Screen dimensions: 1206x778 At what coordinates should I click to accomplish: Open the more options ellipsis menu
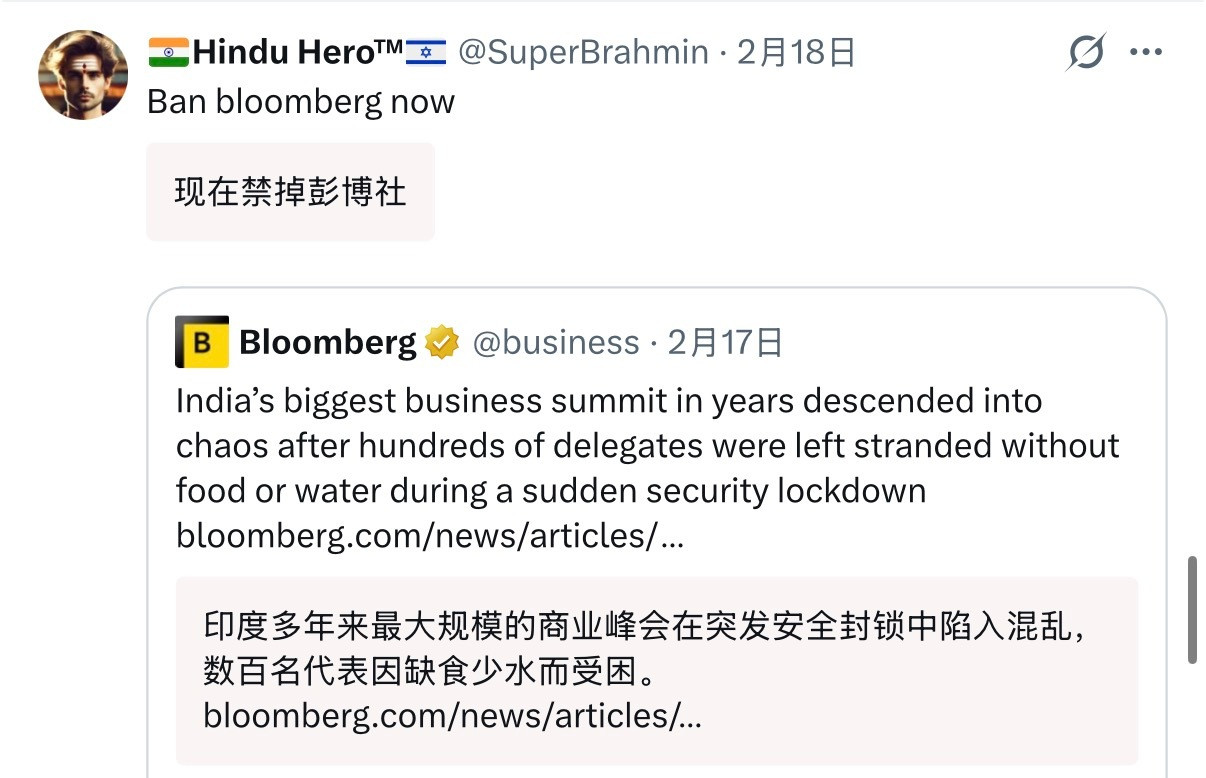pos(1147,50)
